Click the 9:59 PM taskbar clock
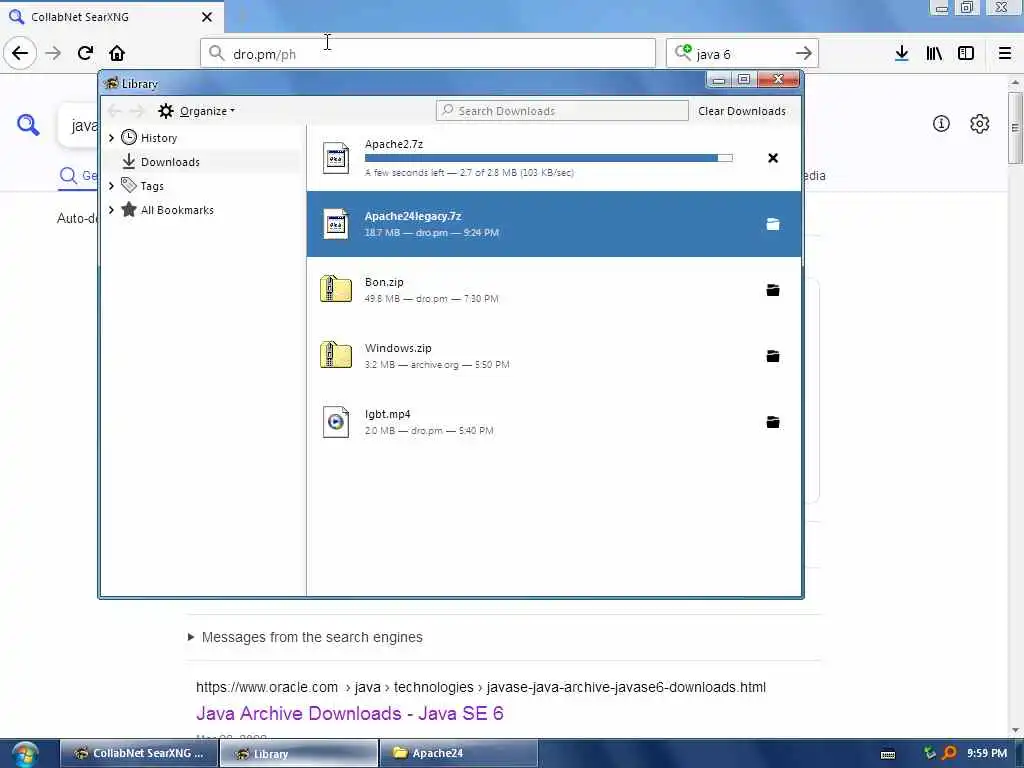Viewport: 1024px width, 768px height. pyautogui.click(x=987, y=753)
